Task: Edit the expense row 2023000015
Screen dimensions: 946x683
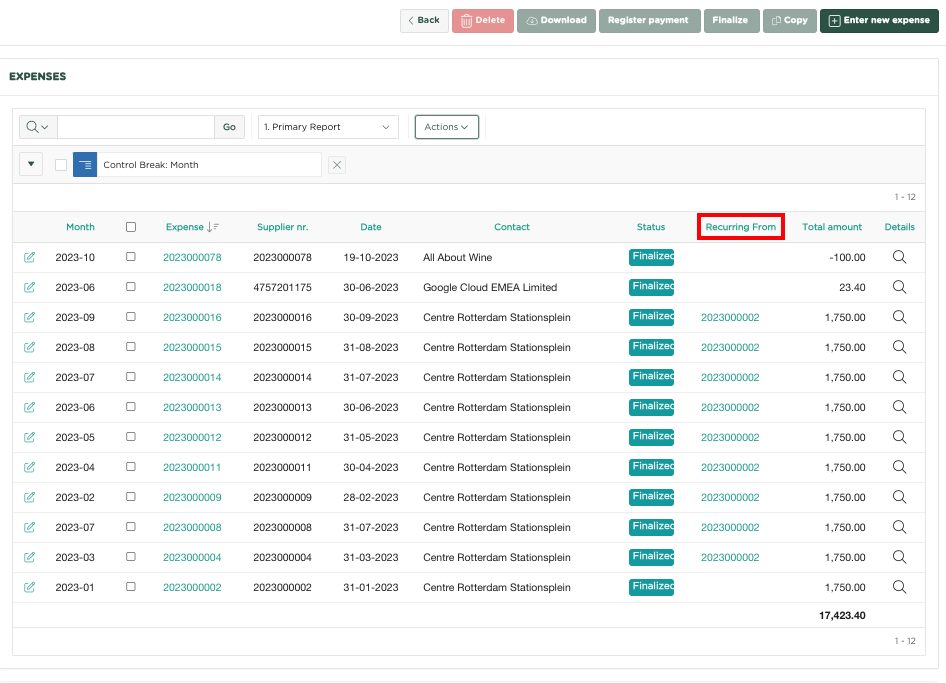Action: coord(29,347)
